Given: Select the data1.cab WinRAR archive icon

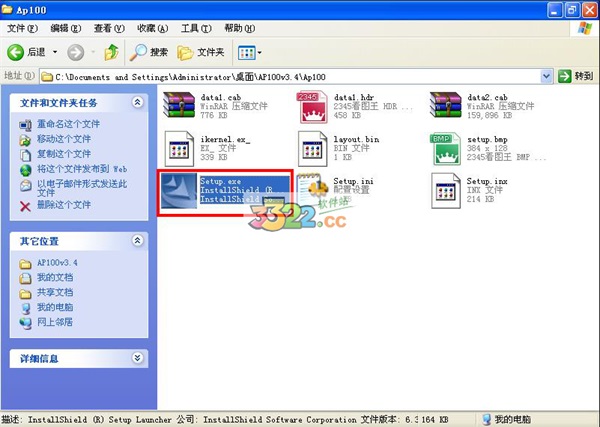Looking at the screenshot, I should pos(179,105).
